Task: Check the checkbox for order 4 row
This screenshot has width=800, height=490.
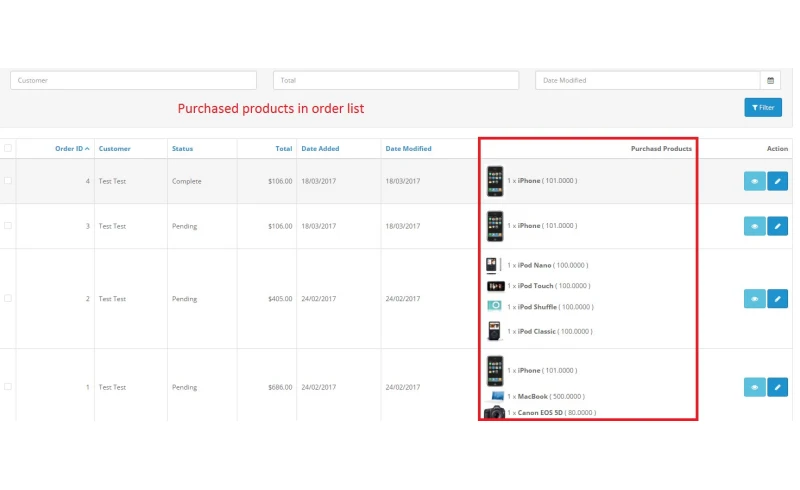Action: (8, 181)
